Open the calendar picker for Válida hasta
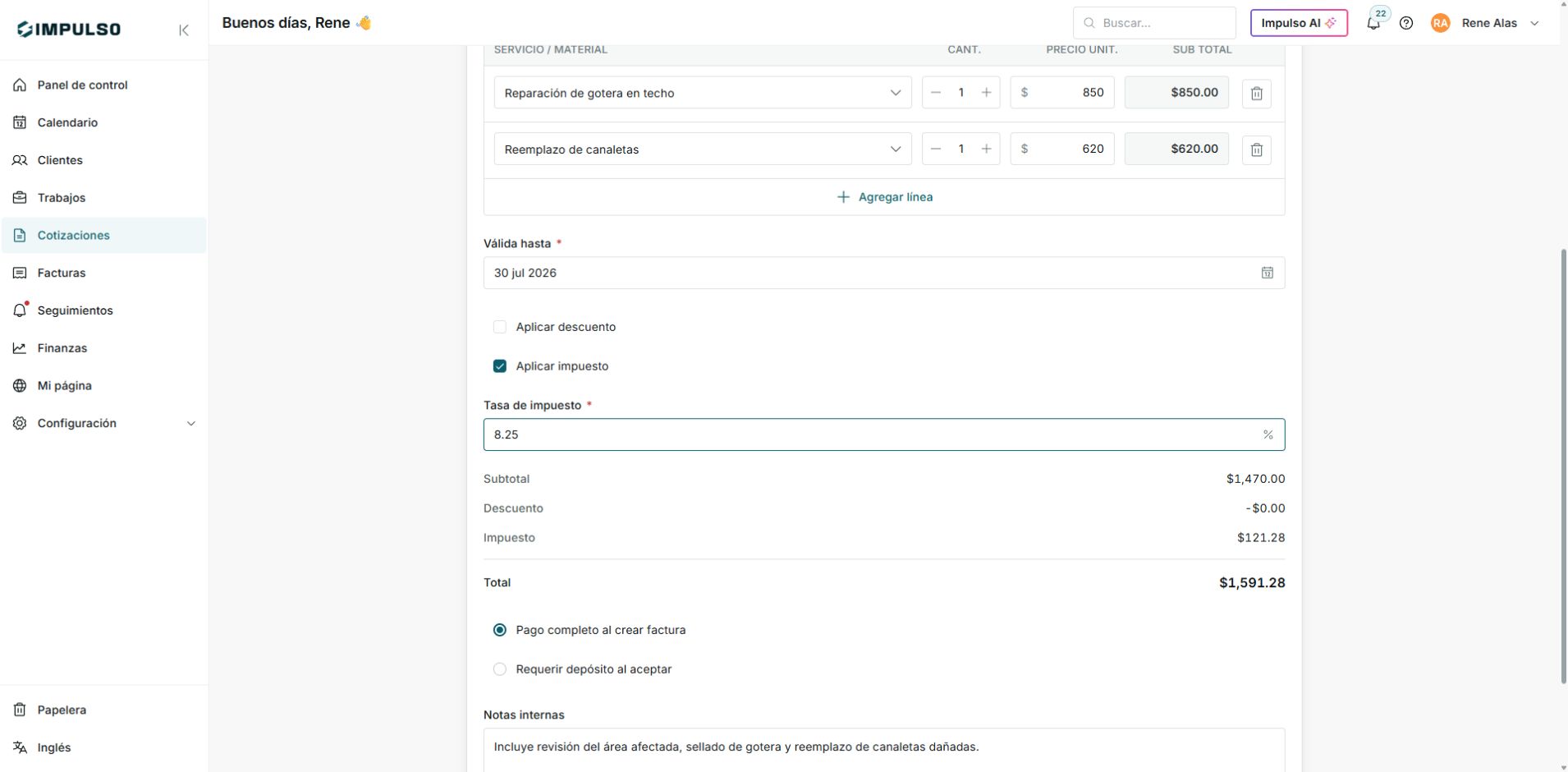 click(x=1267, y=273)
